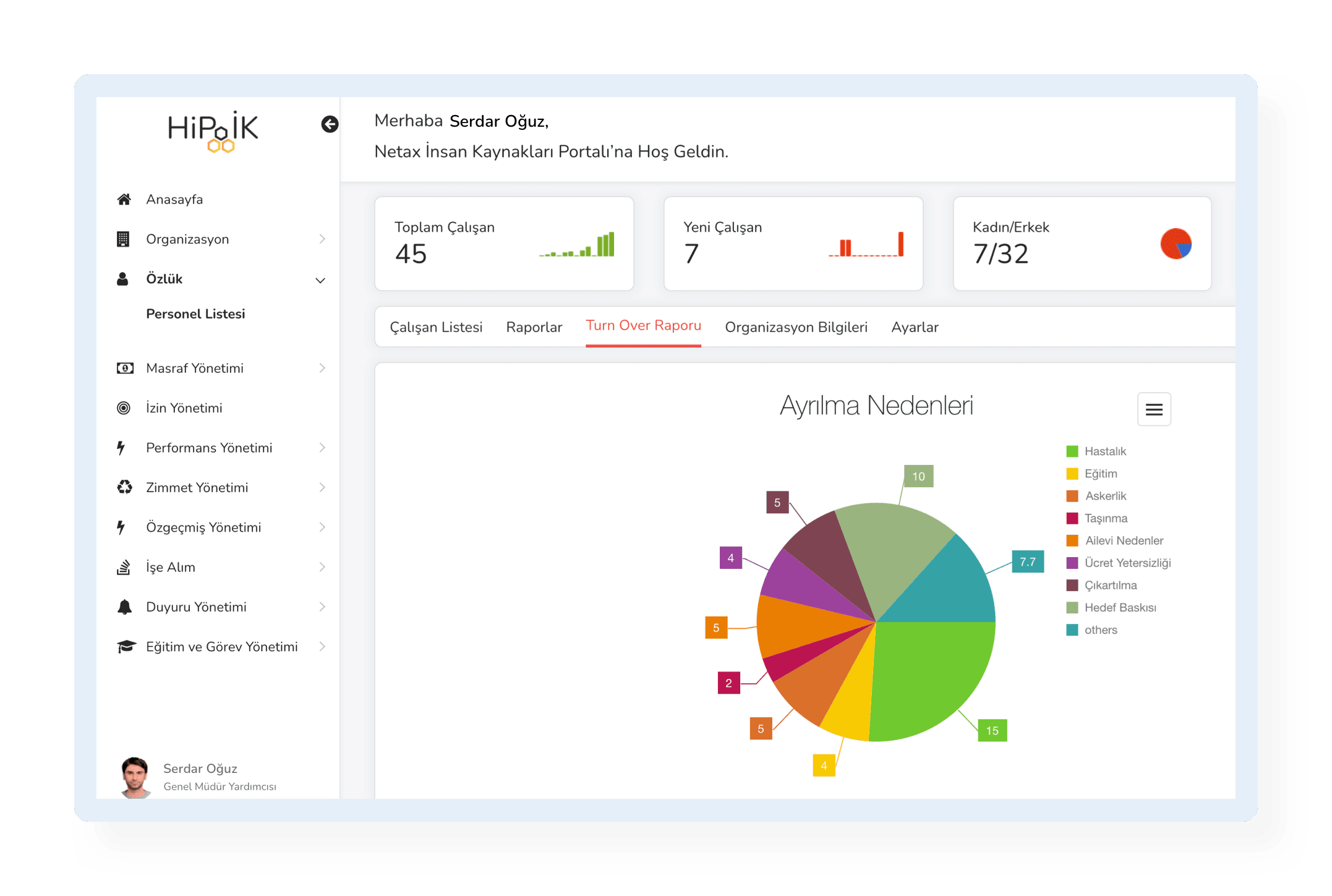Click Serdar Oğuz profile photo
1332x896 pixels.
click(135, 777)
